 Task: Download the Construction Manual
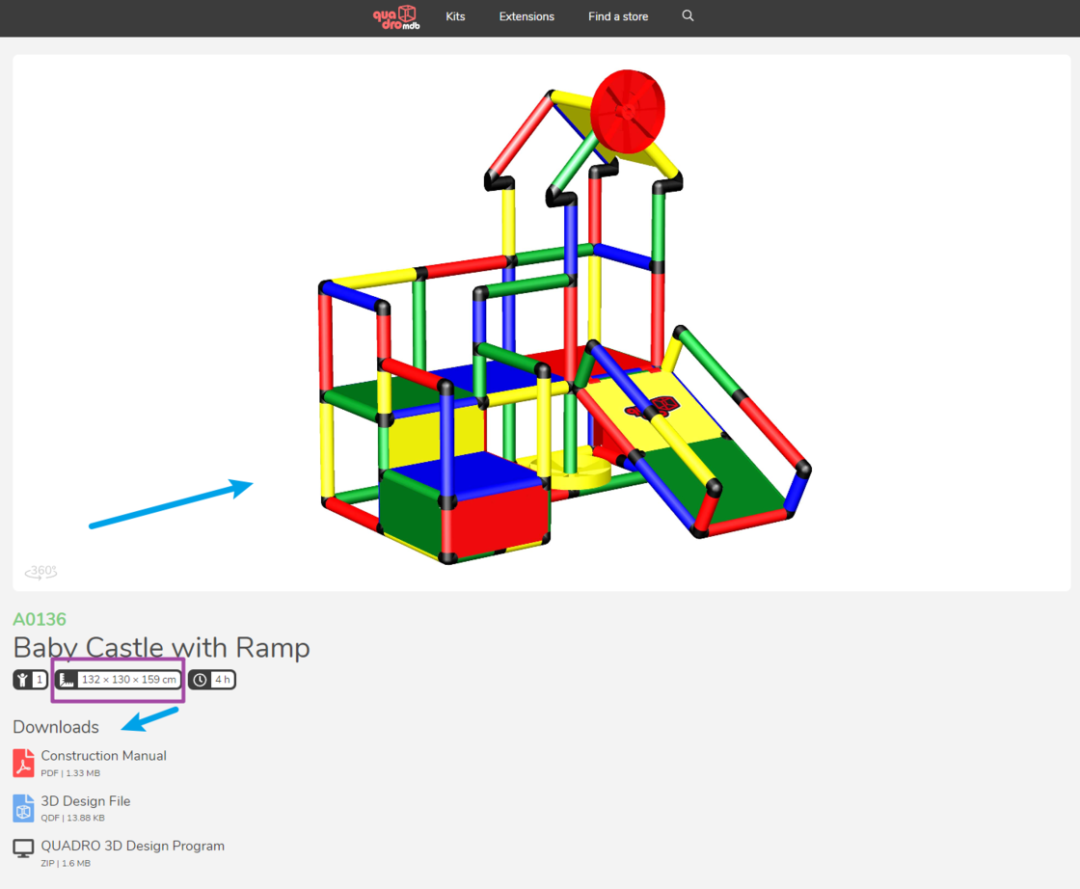point(103,755)
